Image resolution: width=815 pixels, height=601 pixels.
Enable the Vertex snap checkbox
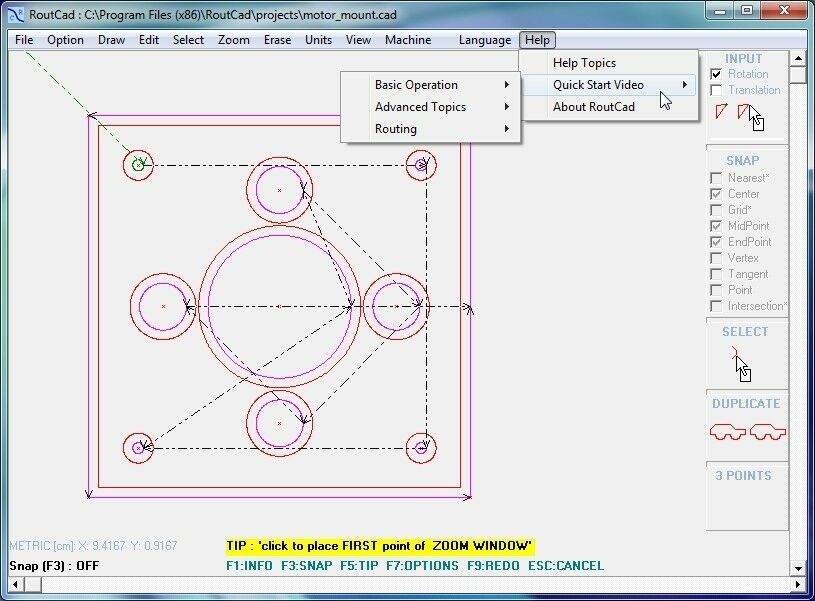pyautogui.click(x=716, y=258)
